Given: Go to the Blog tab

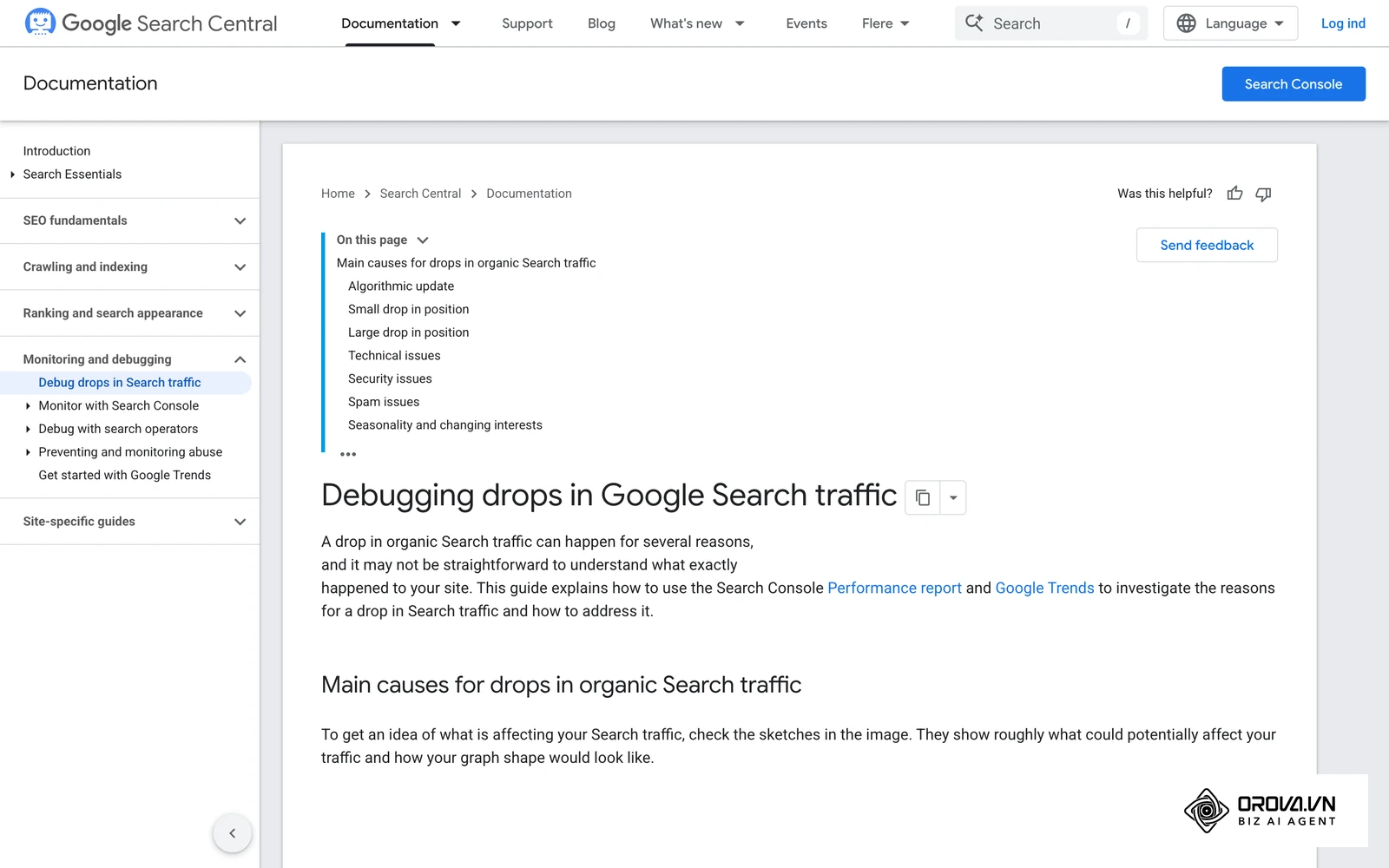Looking at the screenshot, I should coord(601,23).
